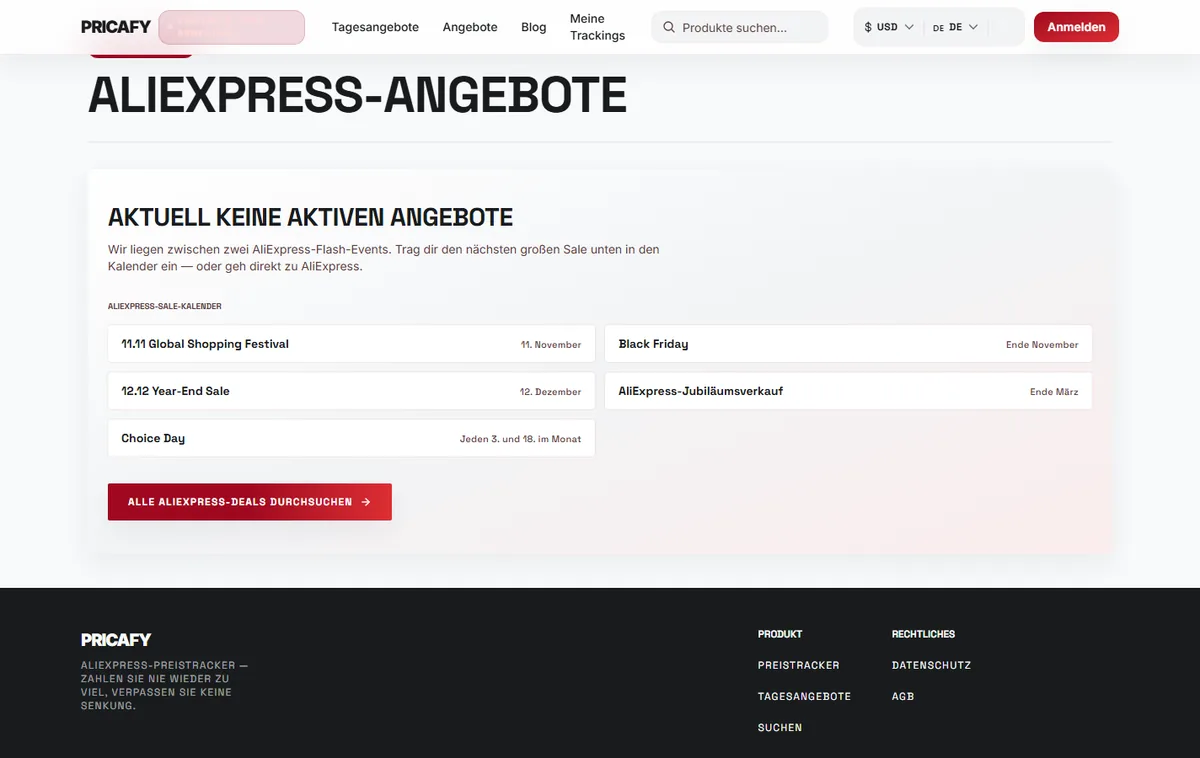Open the Datenschutz privacy link

[x=931, y=665]
